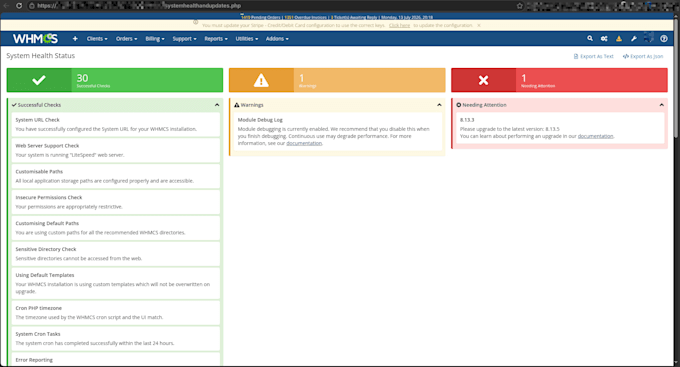The width and height of the screenshot is (680, 367).
Task: Collapse the Warnings panel chevron
Action: point(439,105)
